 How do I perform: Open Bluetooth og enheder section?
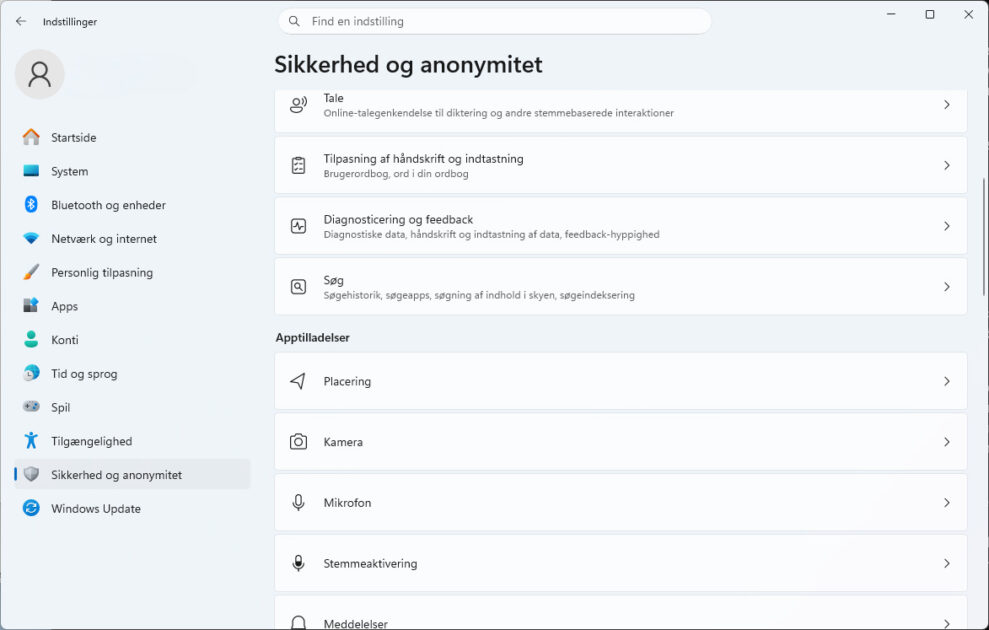(x=132, y=204)
